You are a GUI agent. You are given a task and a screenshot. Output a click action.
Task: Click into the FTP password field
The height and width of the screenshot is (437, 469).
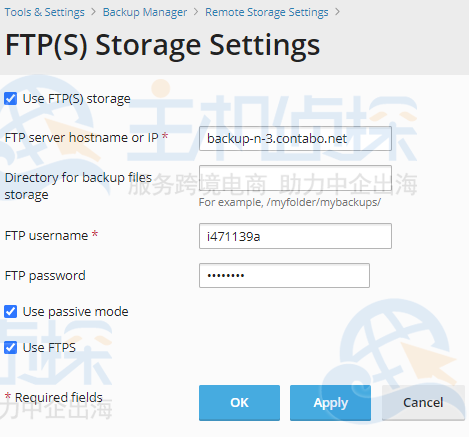(x=284, y=275)
